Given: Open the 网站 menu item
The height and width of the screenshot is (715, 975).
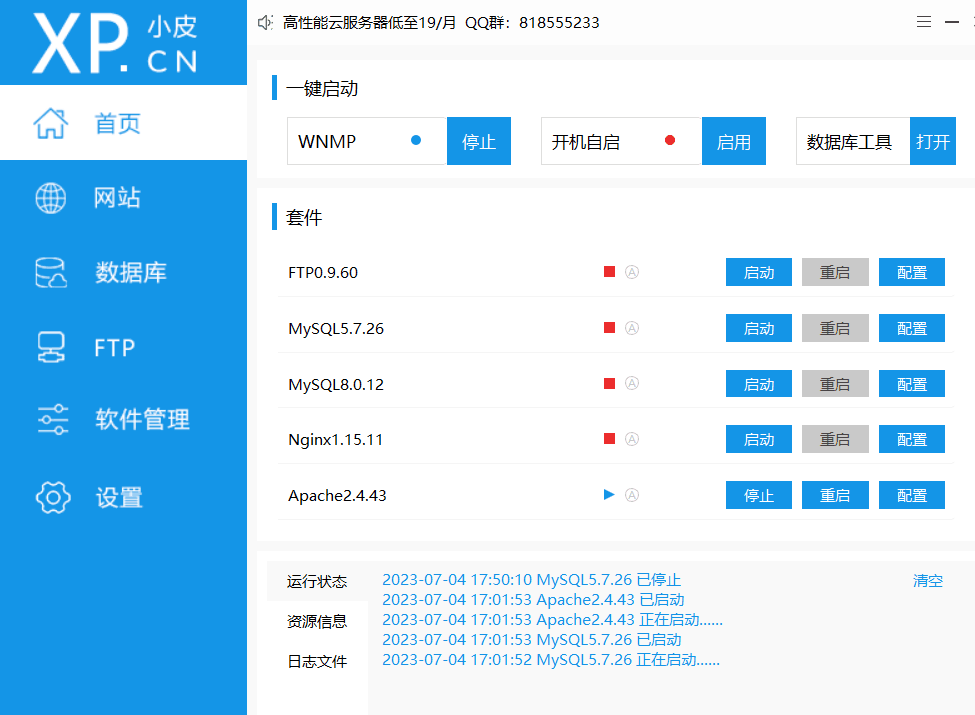Looking at the screenshot, I should (x=123, y=198).
